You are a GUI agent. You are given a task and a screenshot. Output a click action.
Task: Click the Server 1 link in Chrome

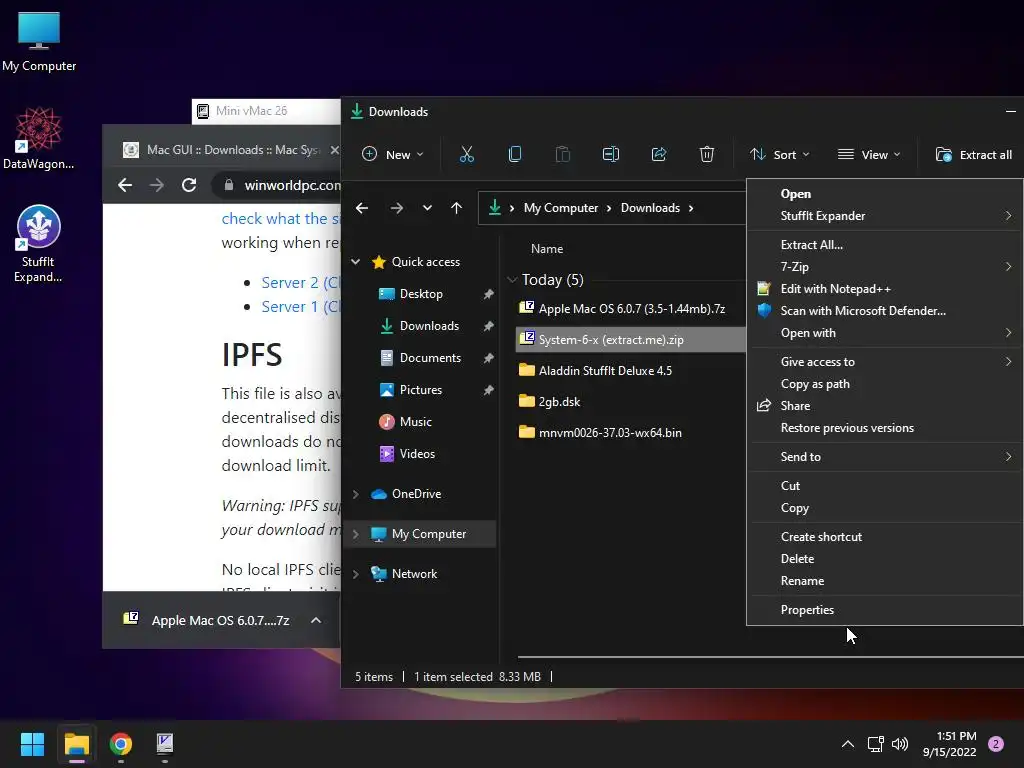[300, 307]
